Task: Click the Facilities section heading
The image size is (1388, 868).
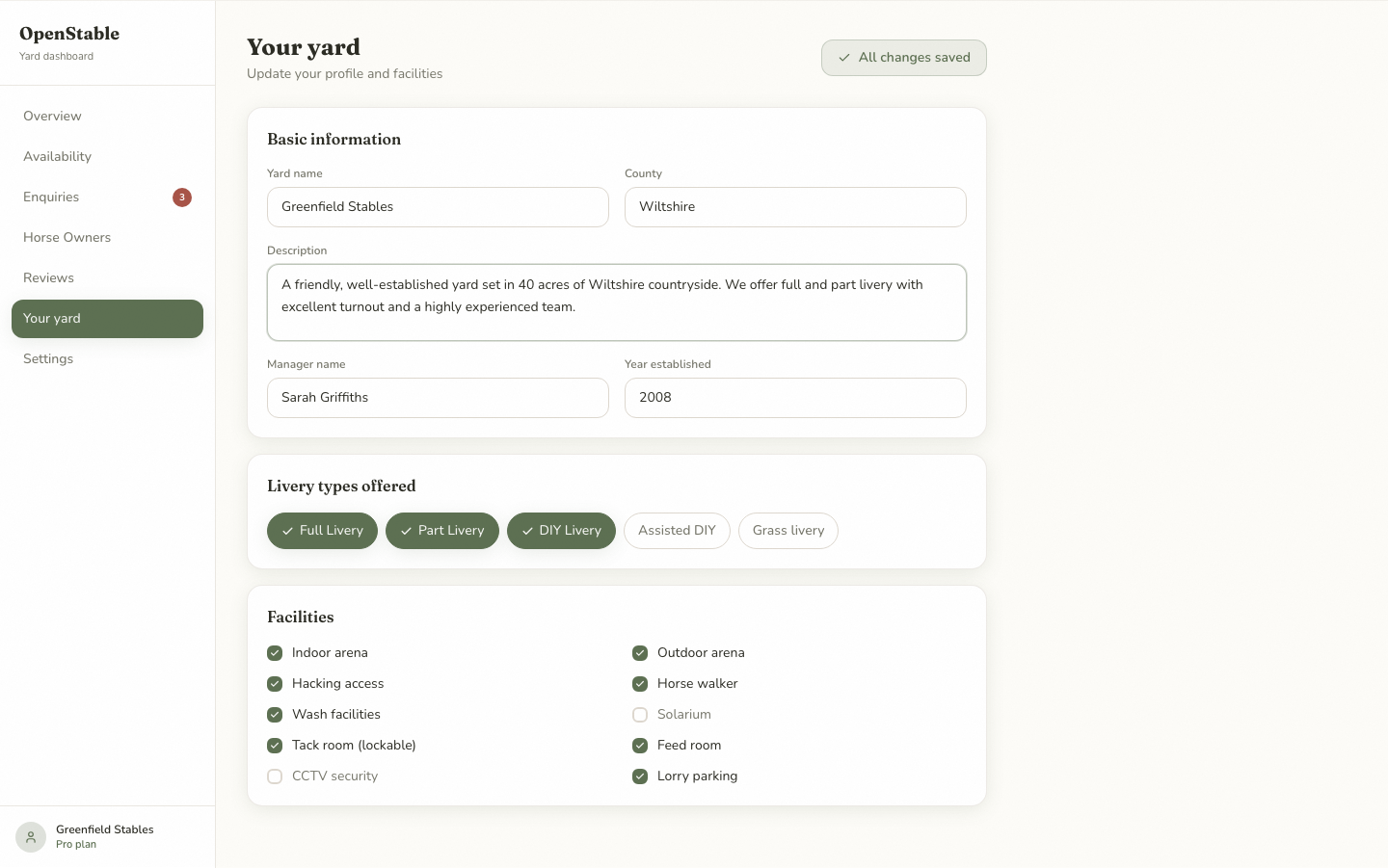Action: (301, 618)
